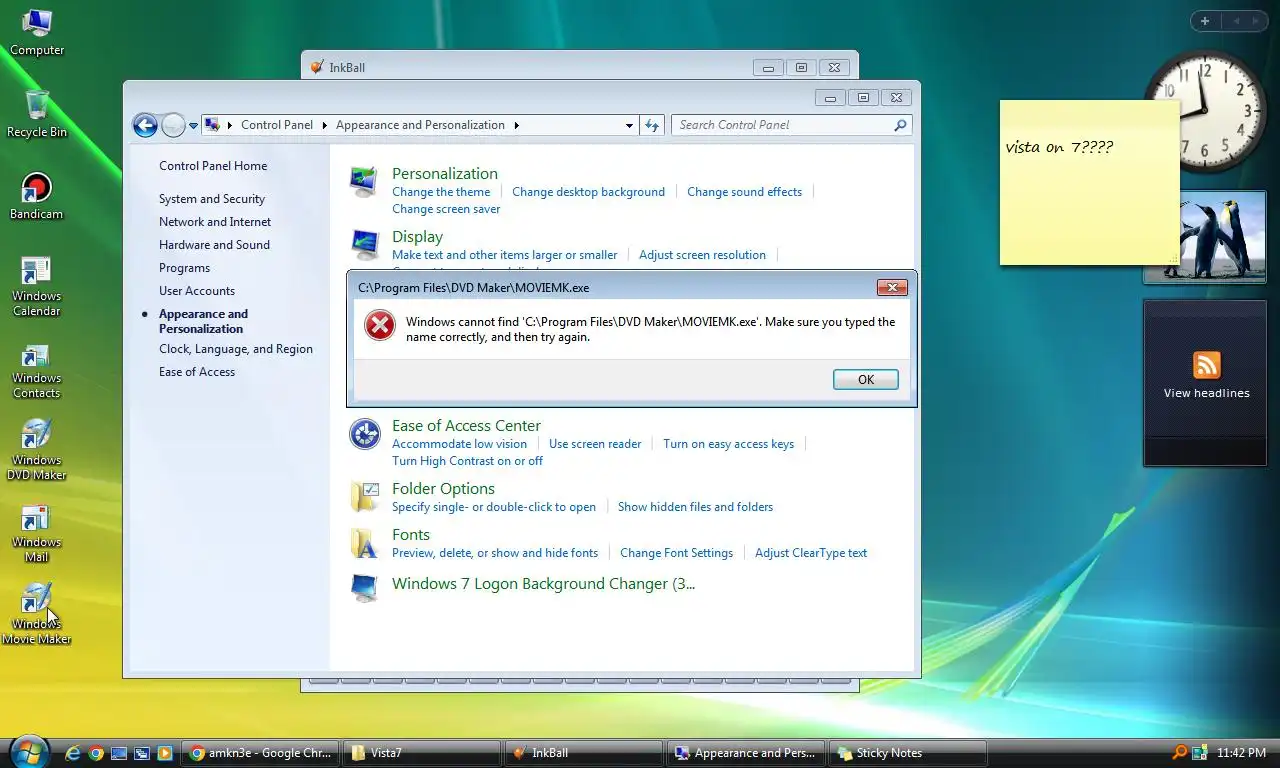This screenshot has width=1280, height=768.
Task: Click Adjust ClearType text link
Action: [811, 553]
